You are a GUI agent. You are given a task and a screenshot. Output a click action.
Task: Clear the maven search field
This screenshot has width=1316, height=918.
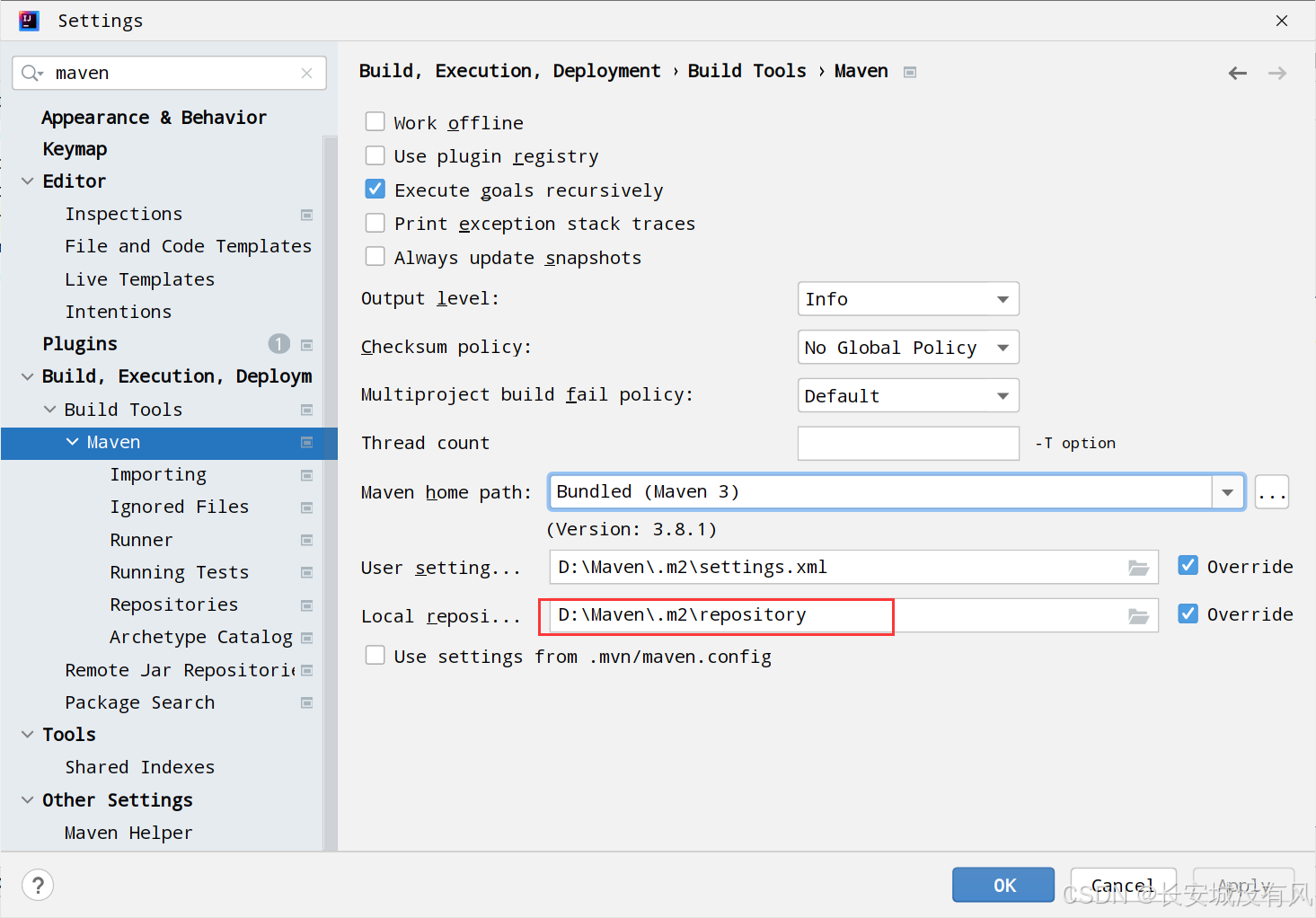[x=307, y=73]
